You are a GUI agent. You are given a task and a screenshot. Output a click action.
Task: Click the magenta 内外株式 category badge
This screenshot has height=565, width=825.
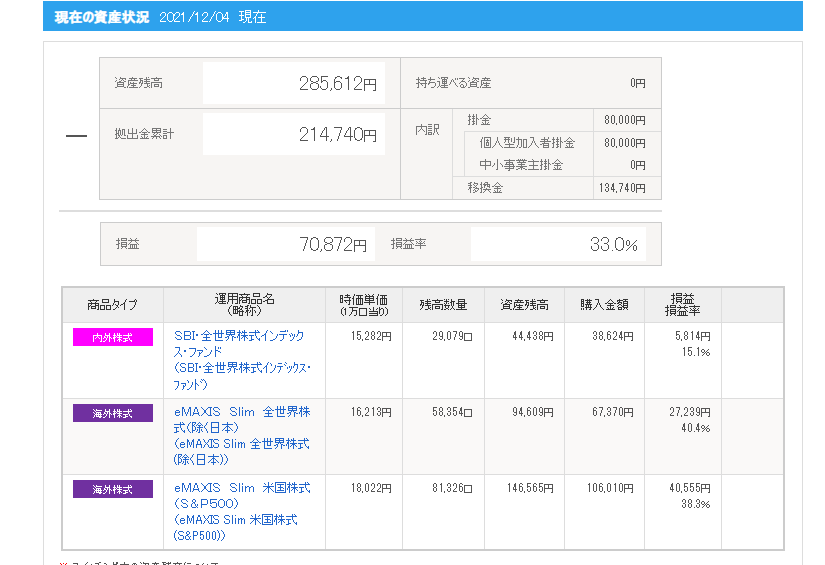tap(111, 338)
